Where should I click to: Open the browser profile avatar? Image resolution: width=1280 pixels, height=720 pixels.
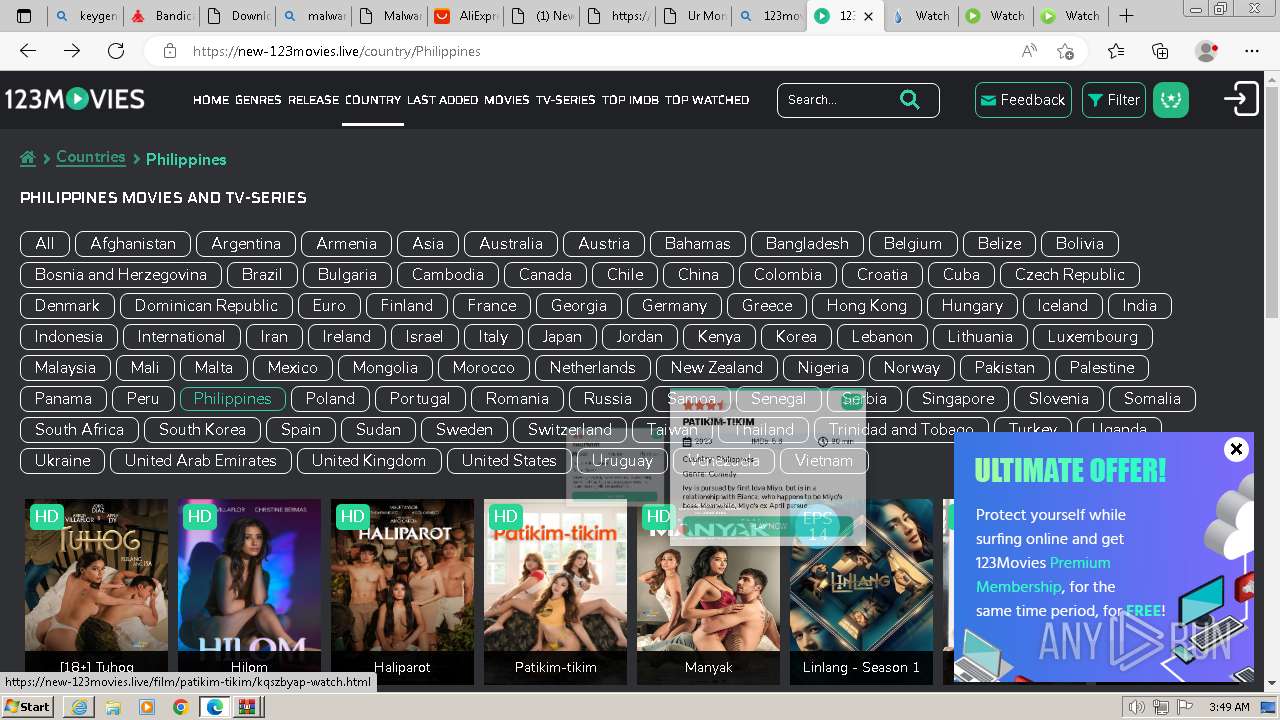coord(1207,51)
